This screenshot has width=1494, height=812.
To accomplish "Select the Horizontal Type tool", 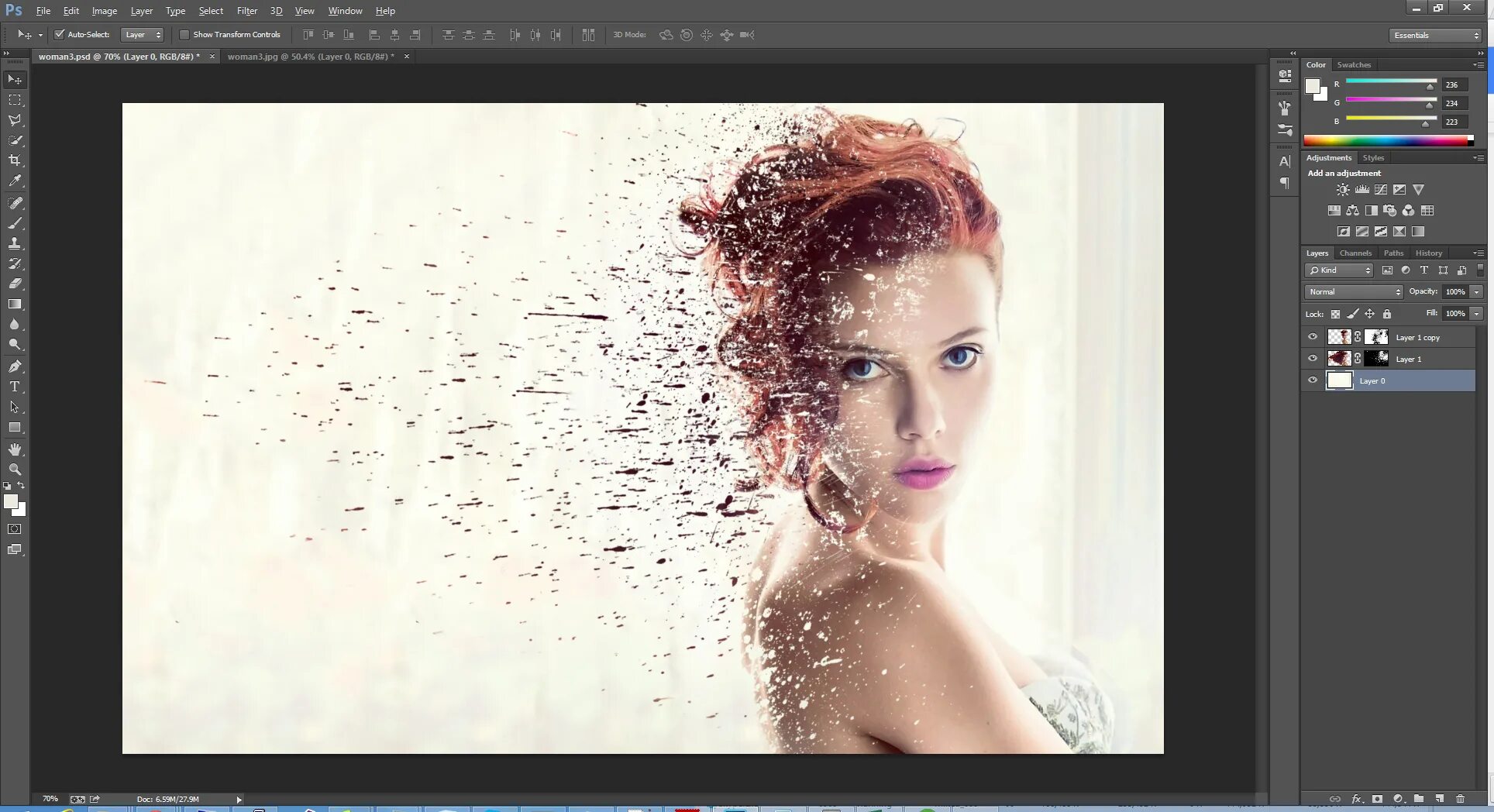I will pyautogui.click(x=15, y=387).
